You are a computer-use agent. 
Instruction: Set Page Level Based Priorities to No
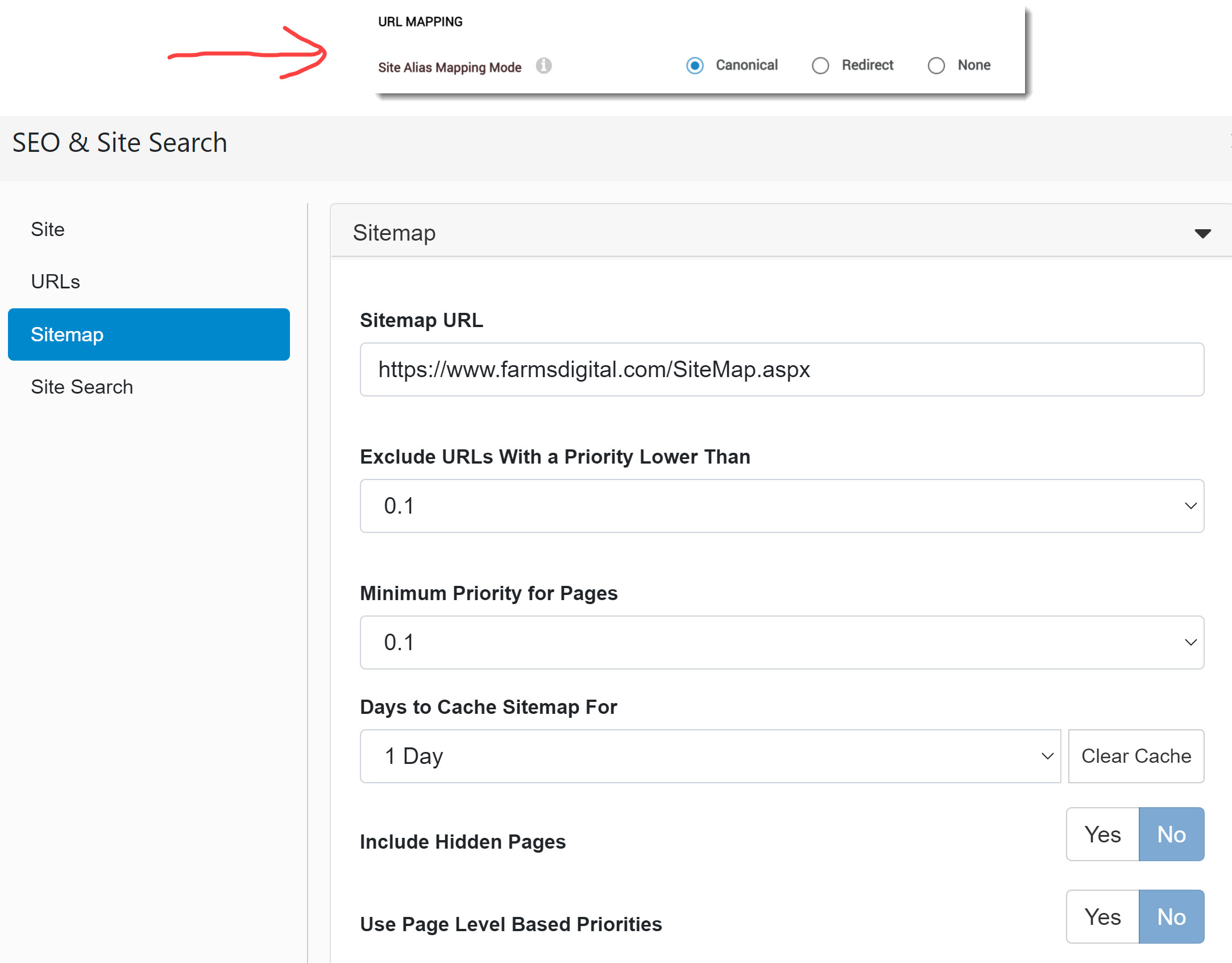click(1171, 916)
